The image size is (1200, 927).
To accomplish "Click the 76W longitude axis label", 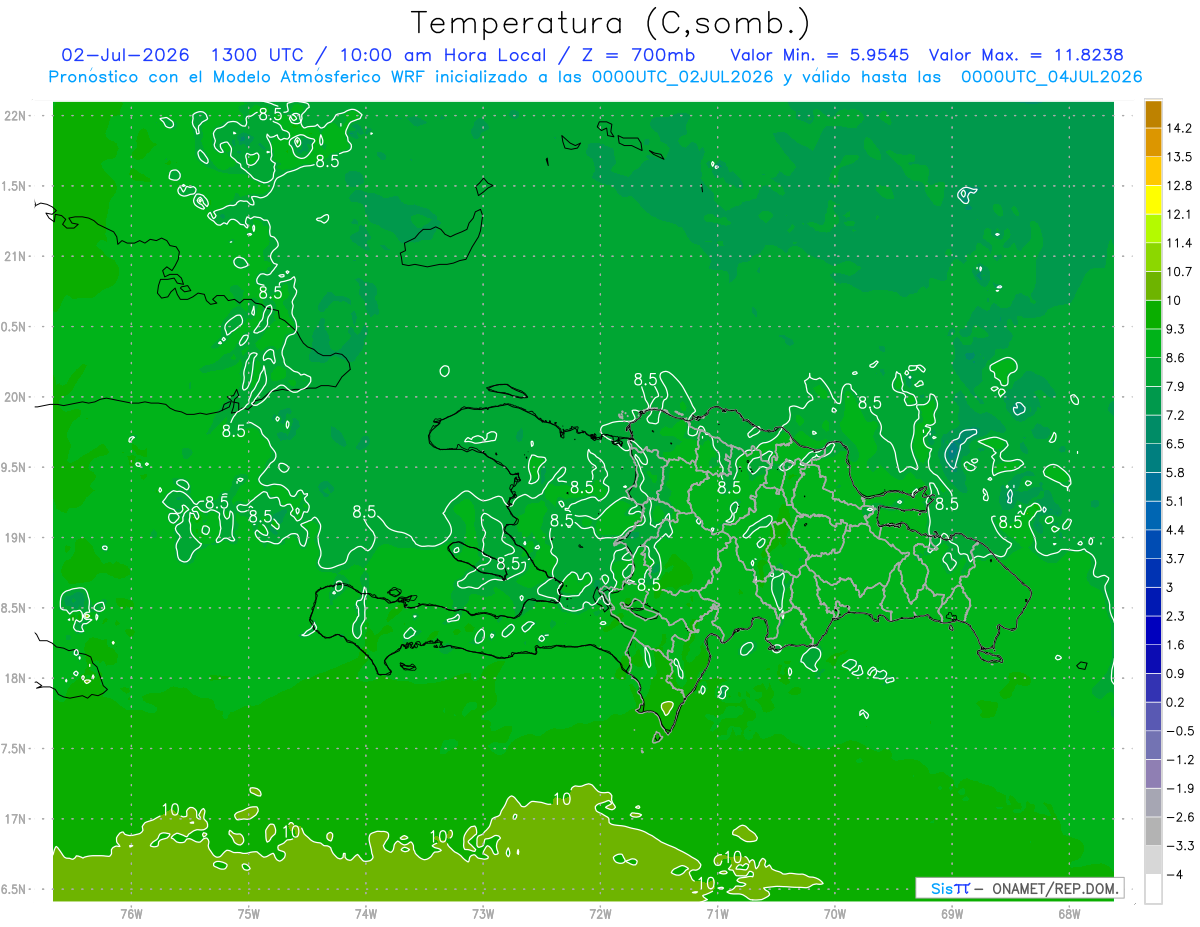I will point(131,914).
